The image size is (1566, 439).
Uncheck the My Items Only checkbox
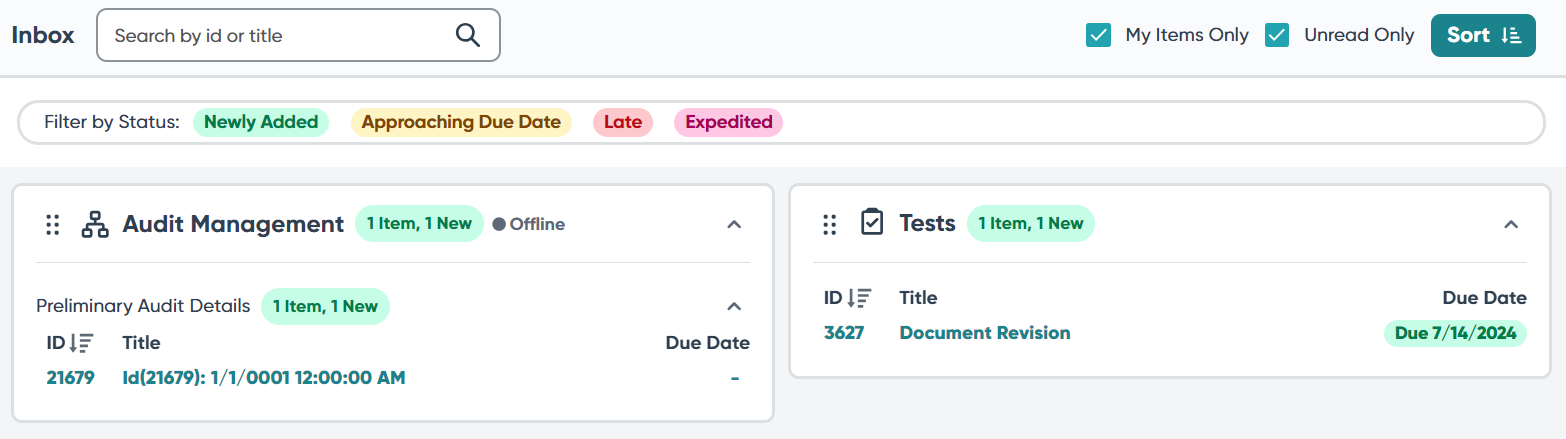1099,36
